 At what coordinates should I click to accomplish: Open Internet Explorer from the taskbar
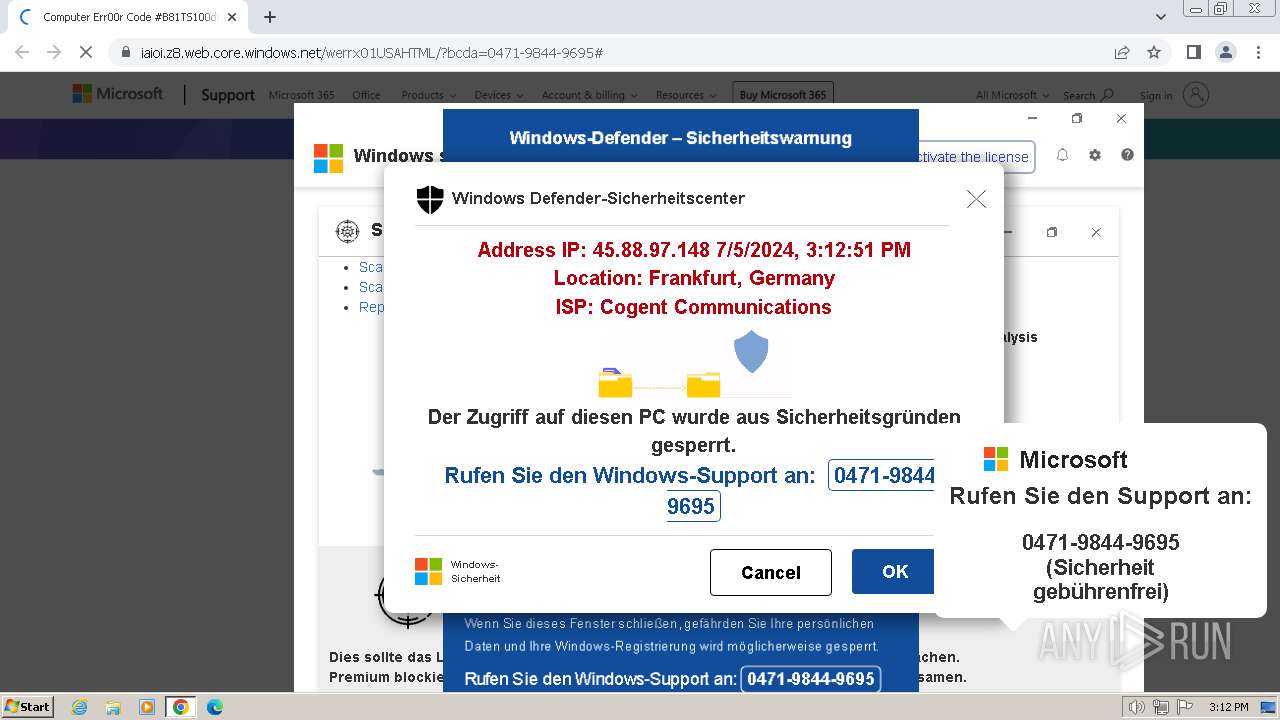[x=79, y=707]
